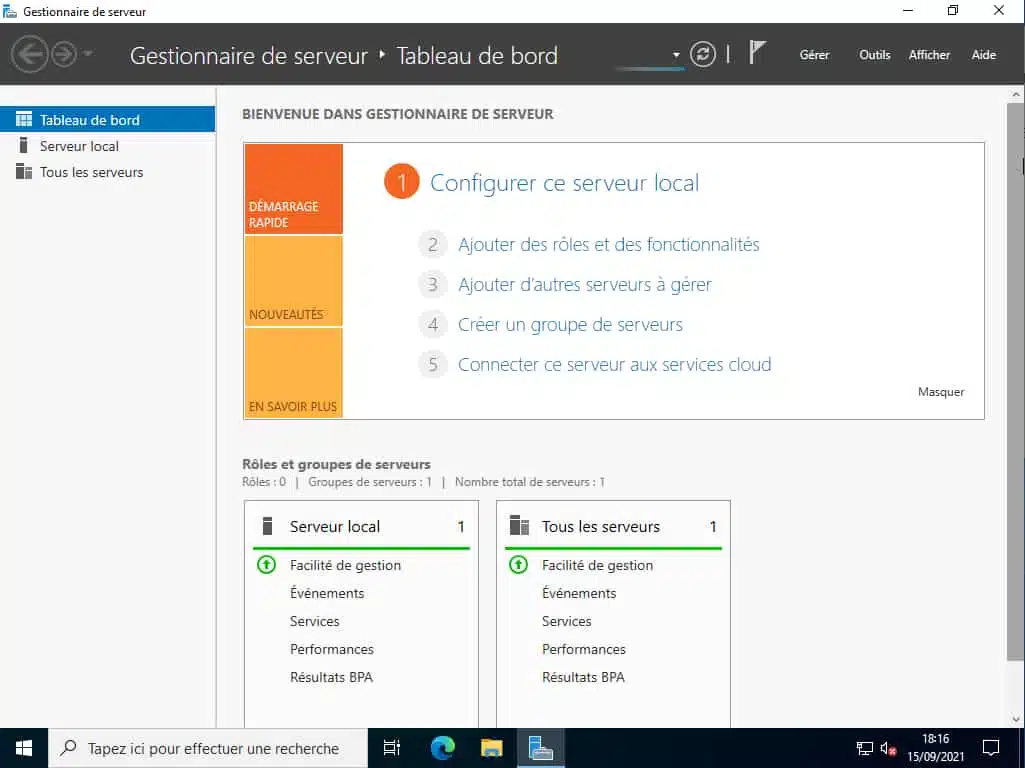Hide the welcome panel with Masquer
This screenshot has height=768, width=1025.
[x=941, y=392]
